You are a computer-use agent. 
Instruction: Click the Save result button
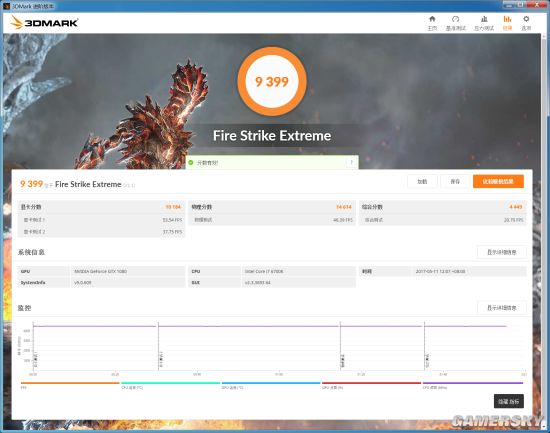point(455,181)
